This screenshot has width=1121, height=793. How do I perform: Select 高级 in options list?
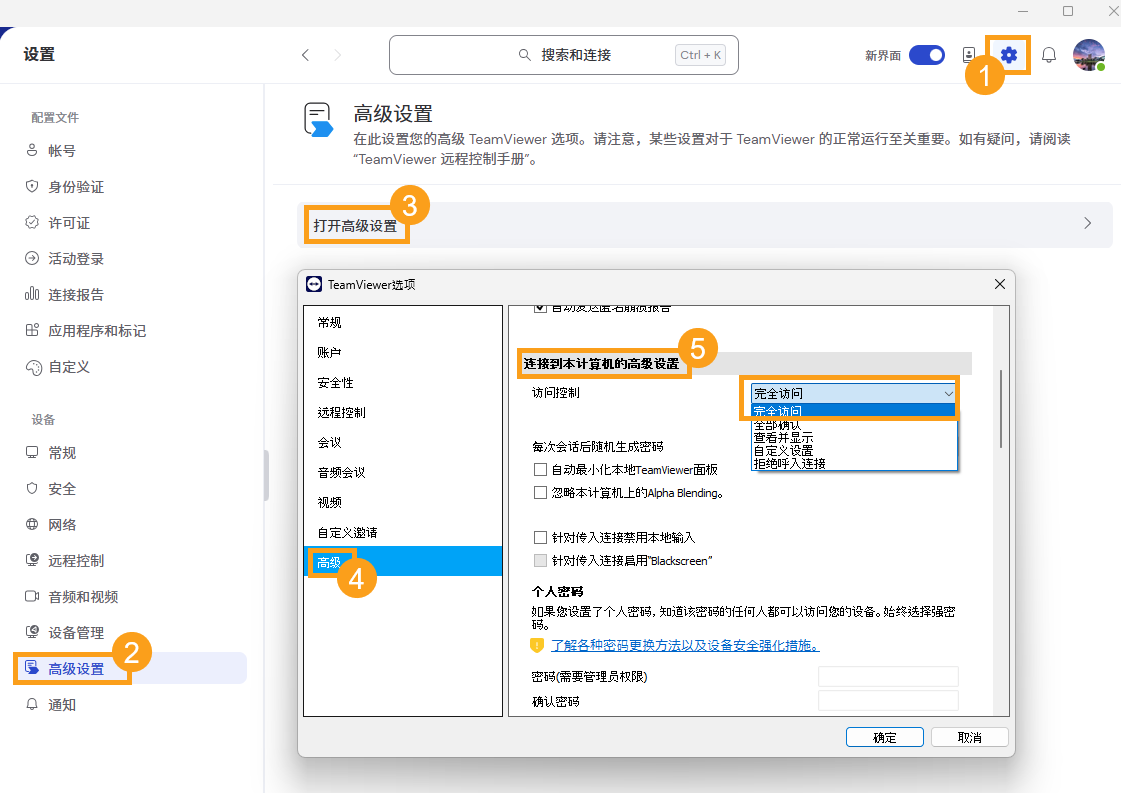(403, 562)
